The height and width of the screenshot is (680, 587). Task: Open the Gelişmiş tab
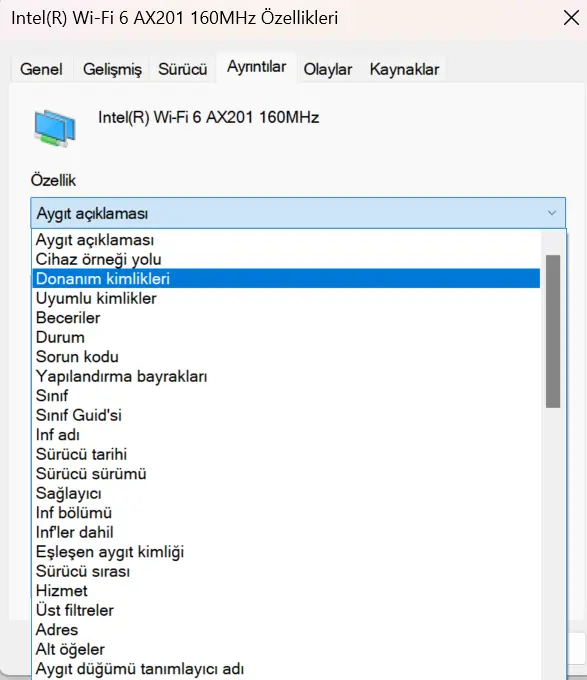point(112,69)
